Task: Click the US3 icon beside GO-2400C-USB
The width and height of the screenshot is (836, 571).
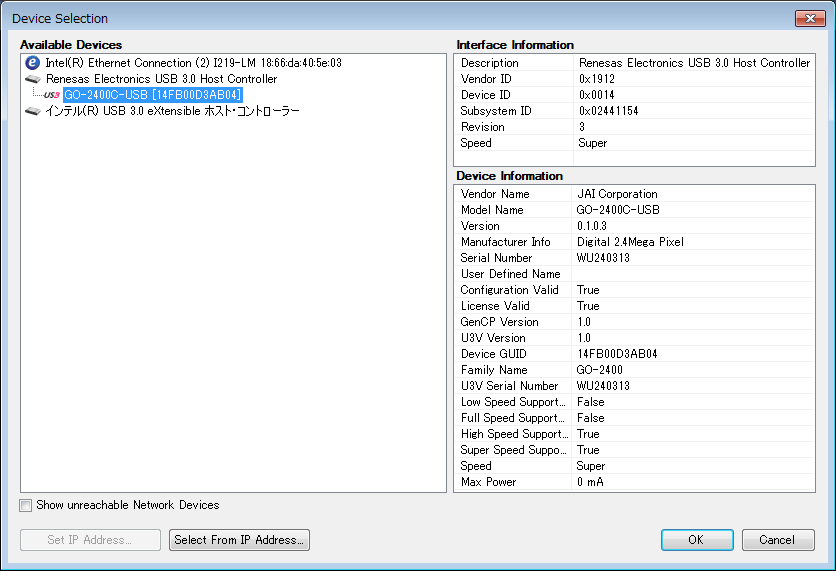Action: click(x=52, y=95)
